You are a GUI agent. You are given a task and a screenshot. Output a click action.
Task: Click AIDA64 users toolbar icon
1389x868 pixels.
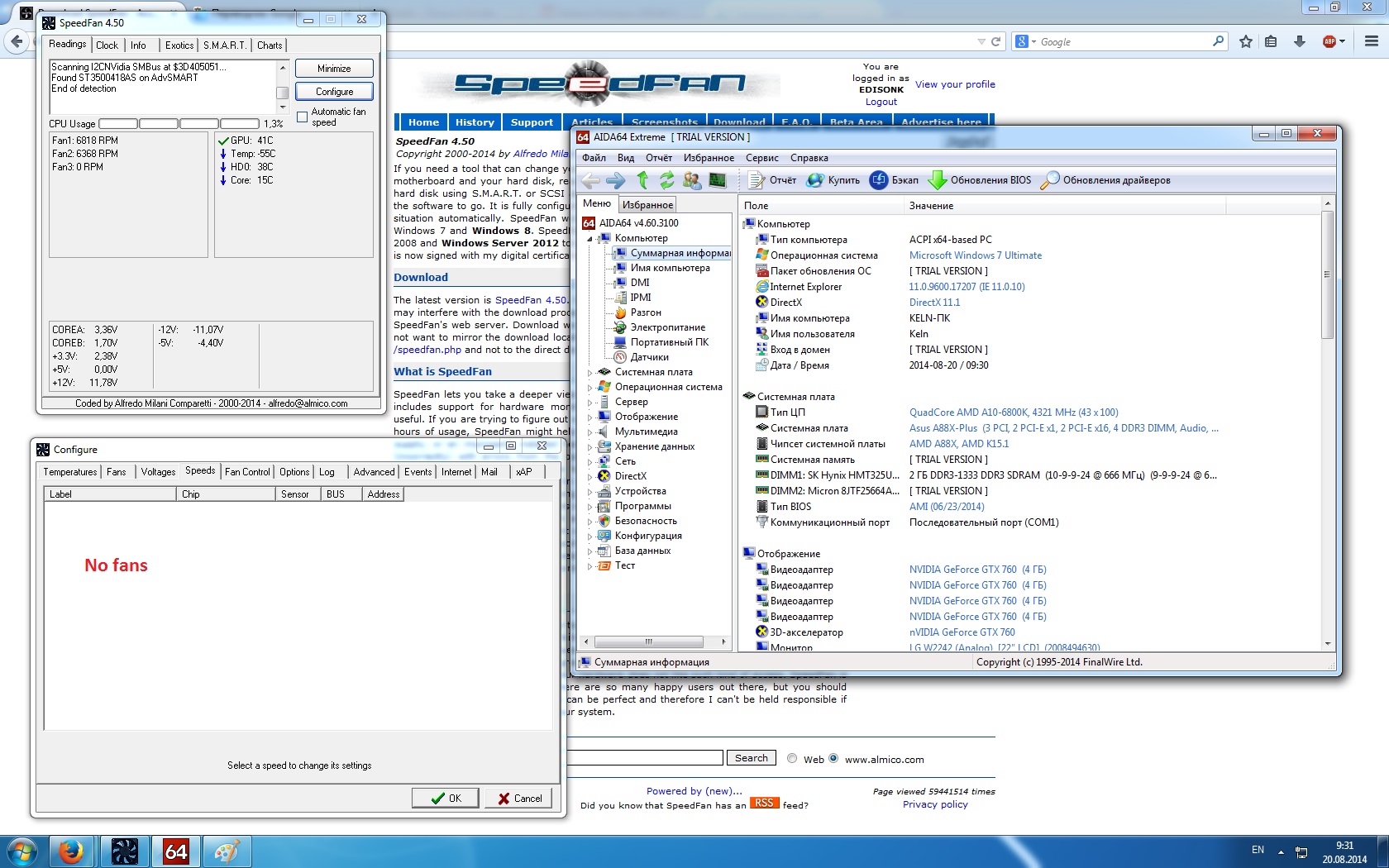click(692, 180)
